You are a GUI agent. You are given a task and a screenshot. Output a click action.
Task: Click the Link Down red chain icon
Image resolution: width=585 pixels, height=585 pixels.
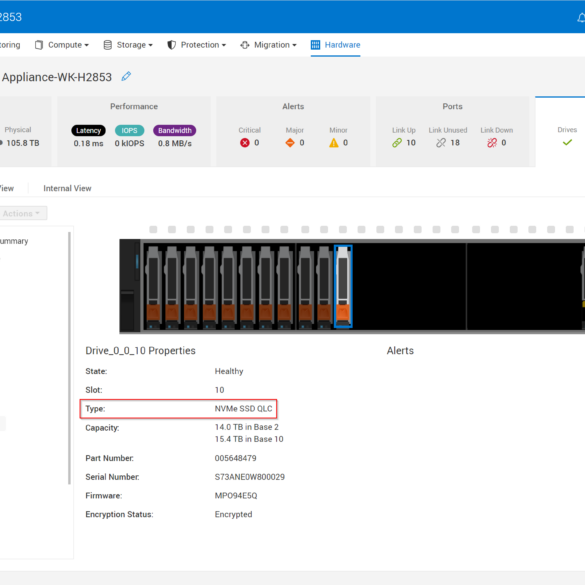point(492,143)
